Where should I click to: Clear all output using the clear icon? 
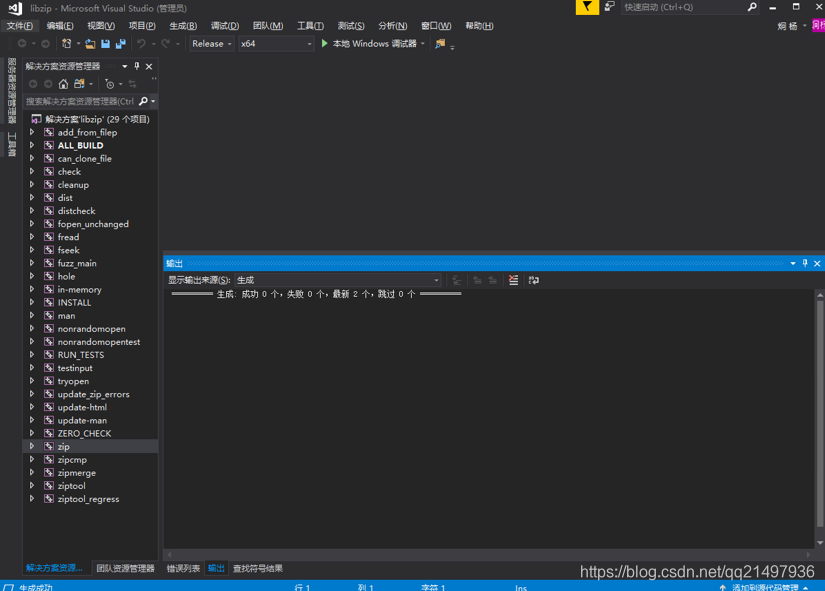click(514, 280)
